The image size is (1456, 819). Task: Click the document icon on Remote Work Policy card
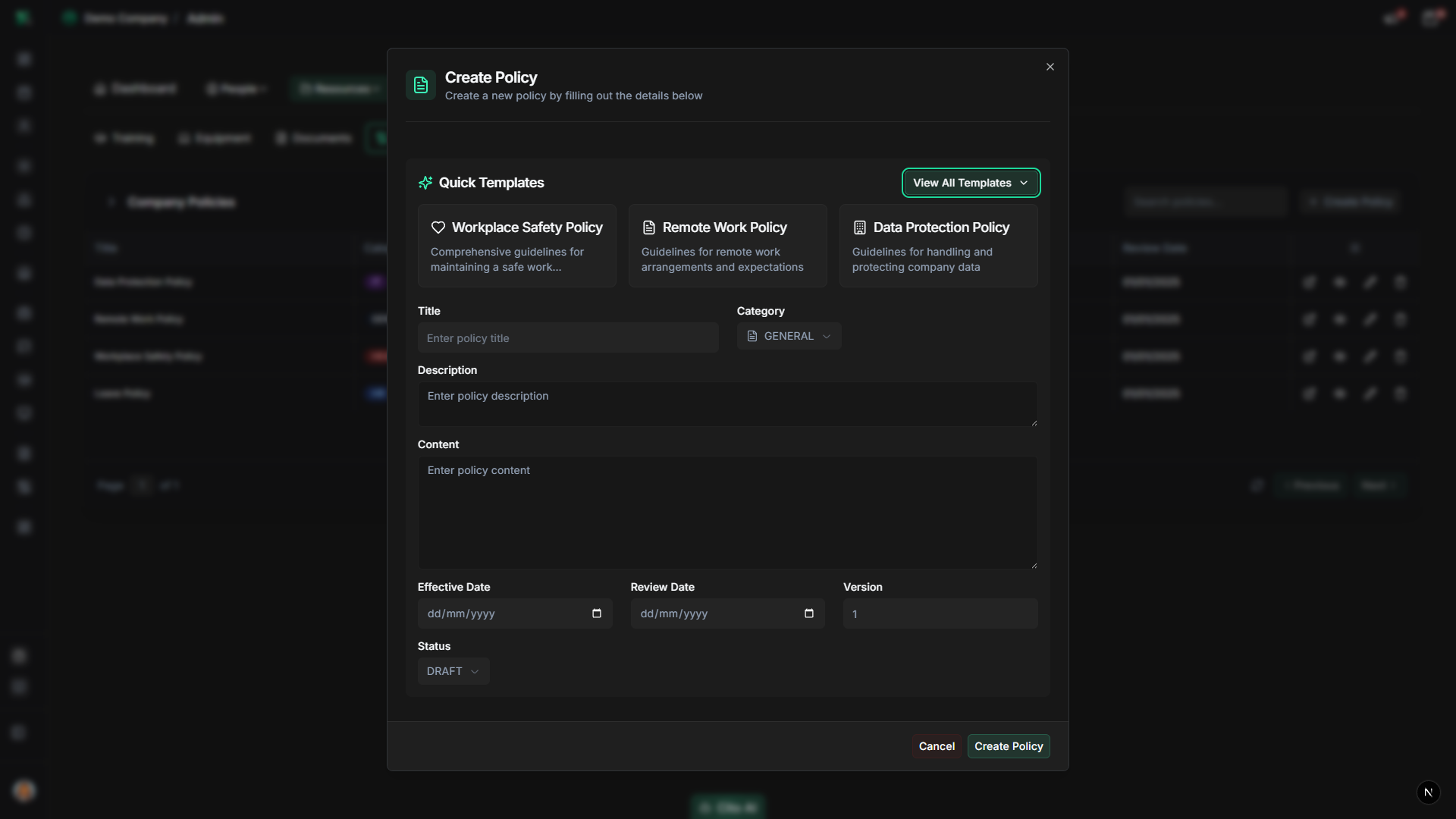[x=649, y=227]
